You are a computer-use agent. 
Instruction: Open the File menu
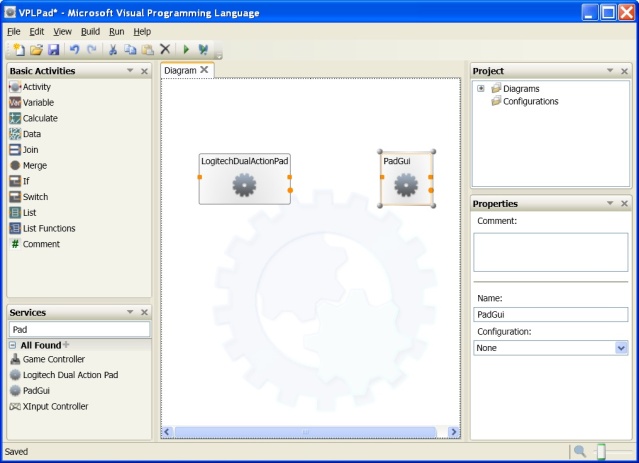tap(13, 31)
